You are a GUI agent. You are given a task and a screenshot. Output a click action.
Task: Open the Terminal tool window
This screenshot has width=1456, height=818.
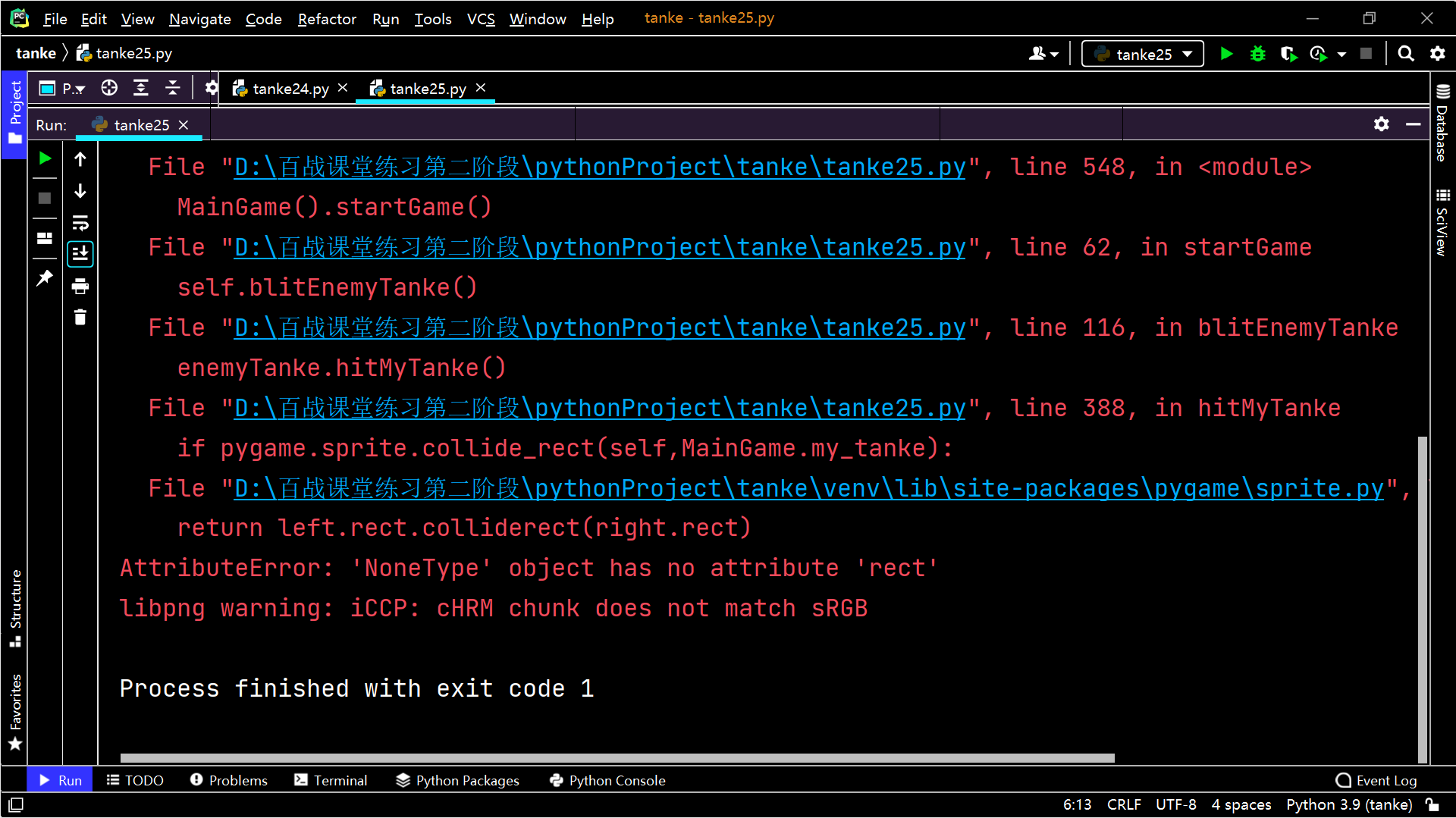tap(331, 780)
